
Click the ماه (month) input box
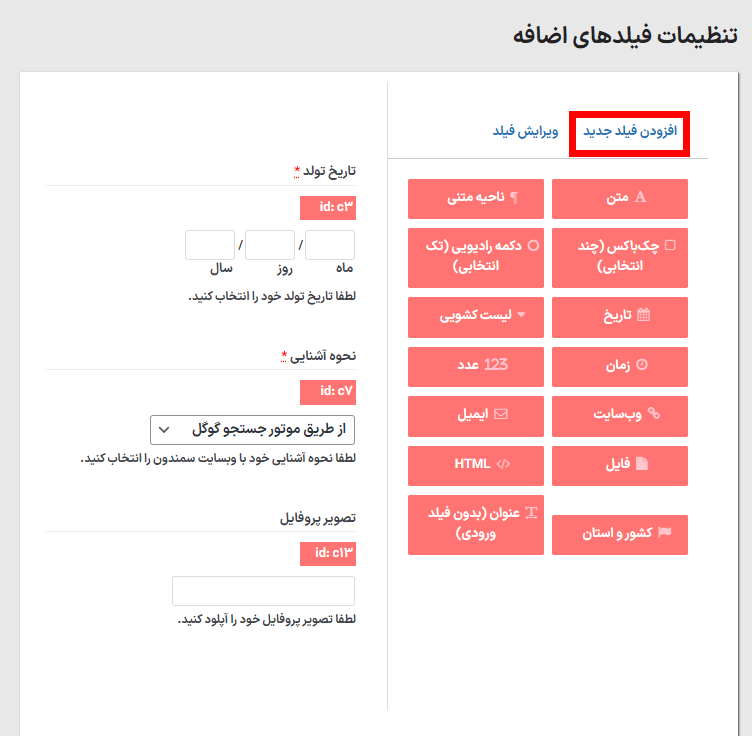[x=329, y=245]
